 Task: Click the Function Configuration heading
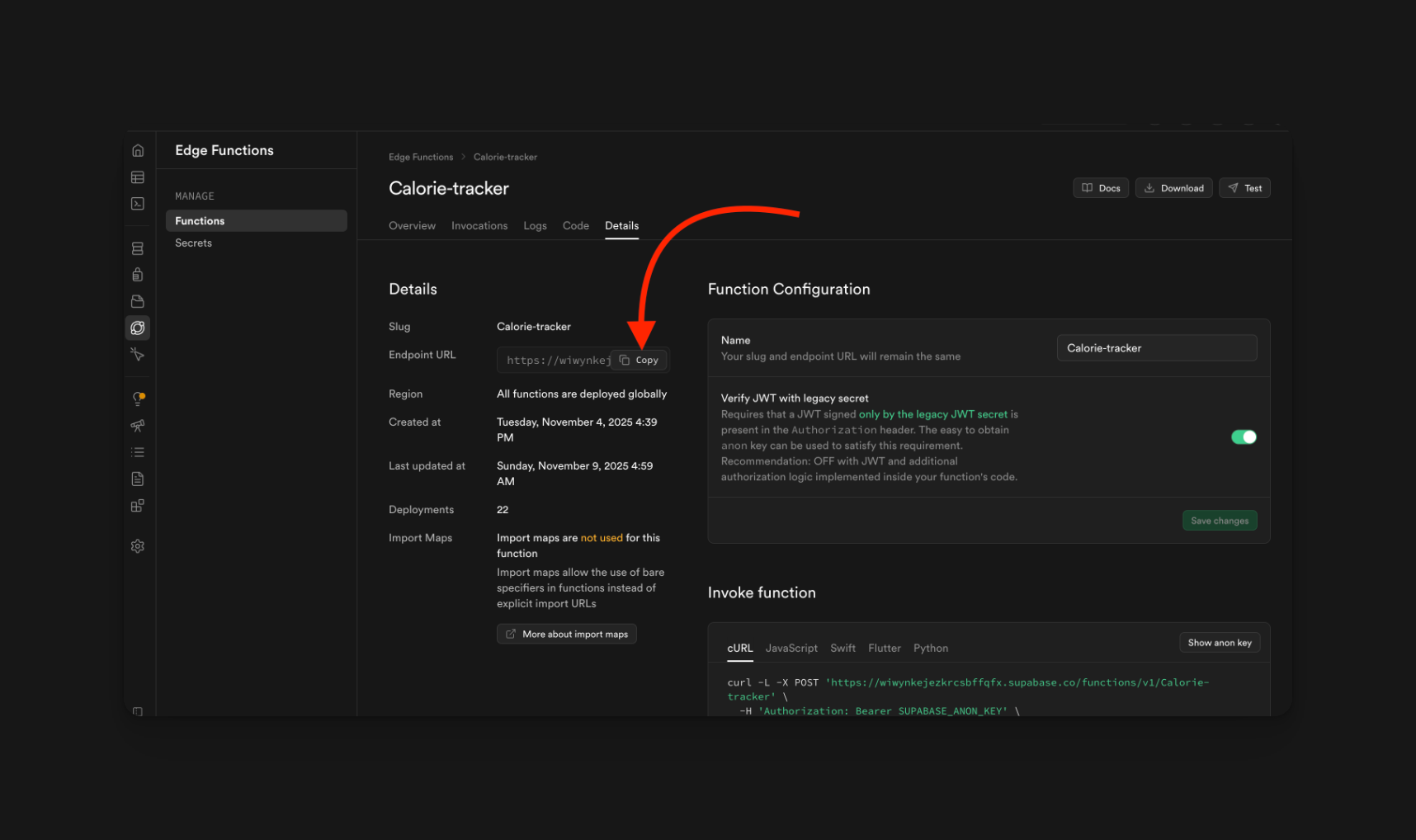(x=789, y=289)
